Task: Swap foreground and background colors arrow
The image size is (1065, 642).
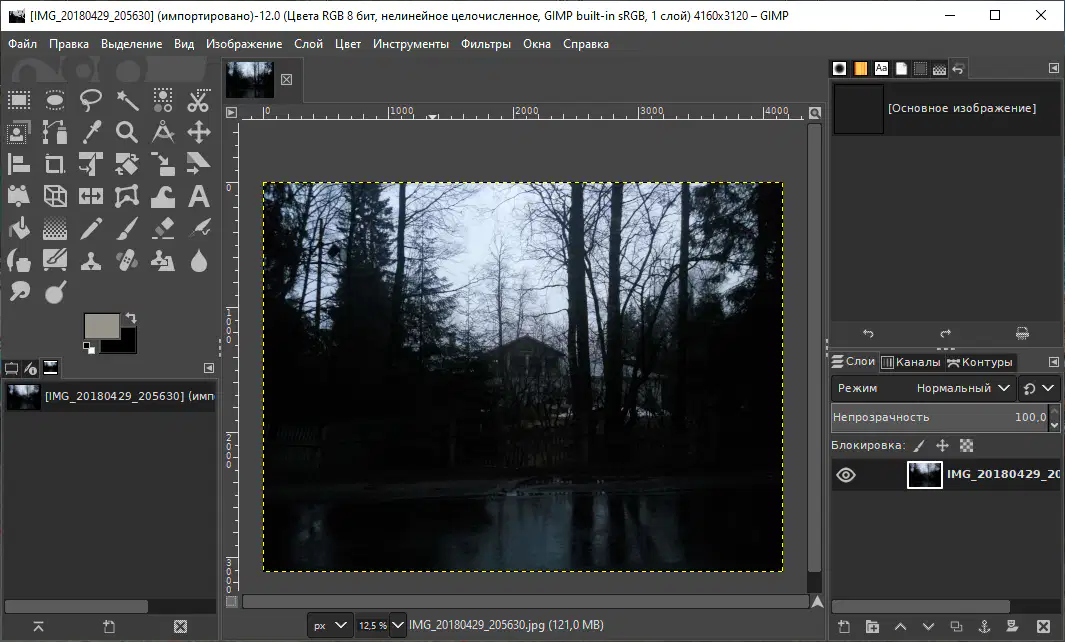Action: pos(131,318)
